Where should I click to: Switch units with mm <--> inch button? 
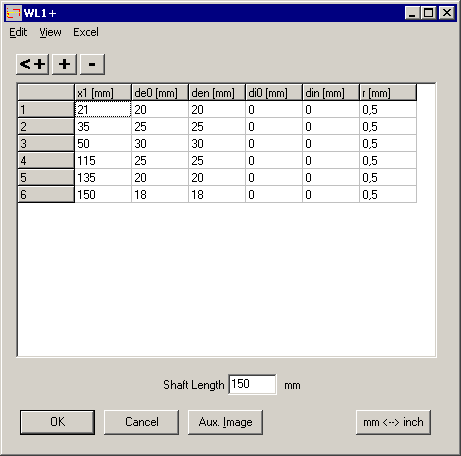click(393, 422)
